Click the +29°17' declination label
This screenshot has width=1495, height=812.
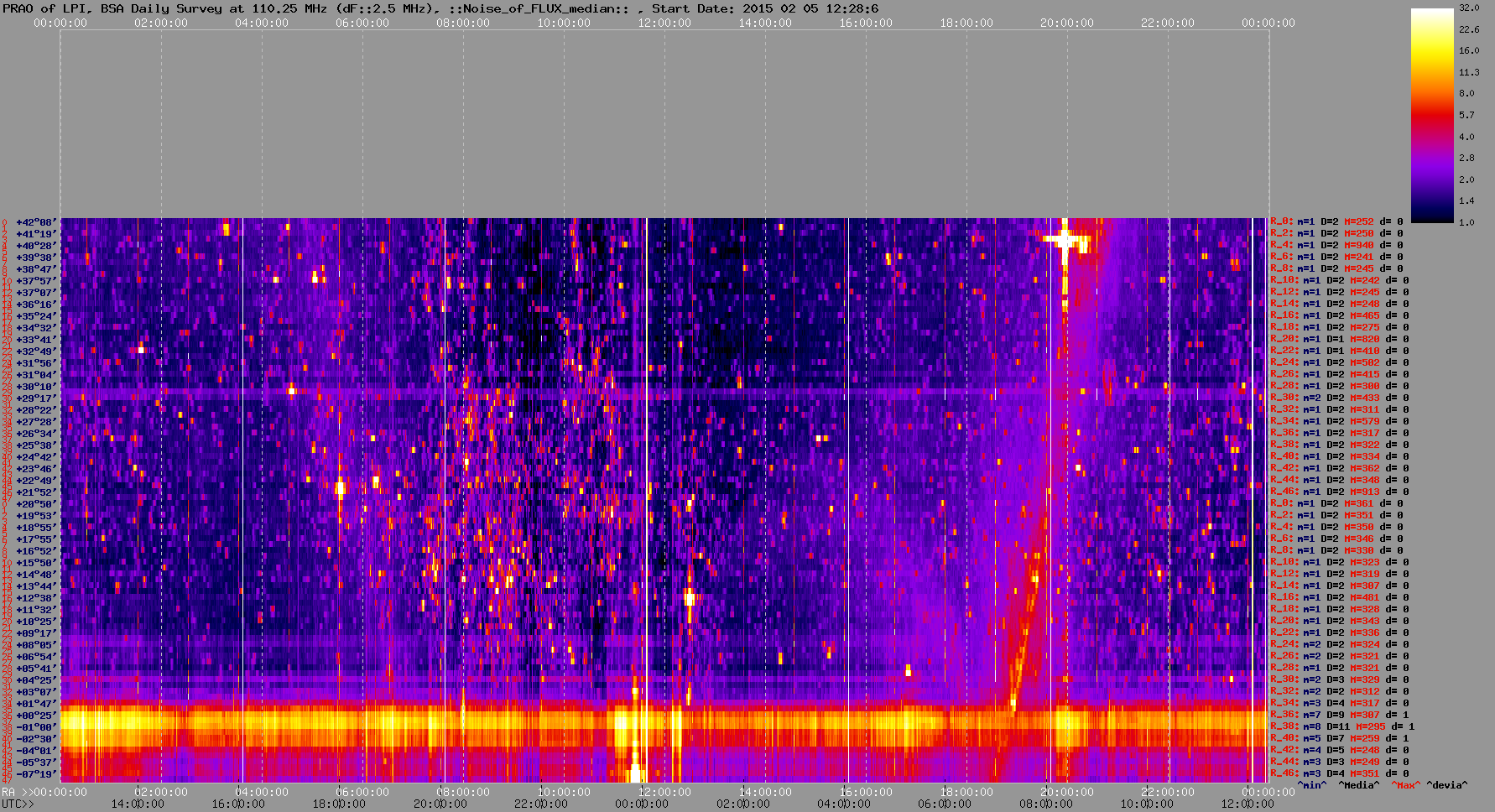[36, 398]
